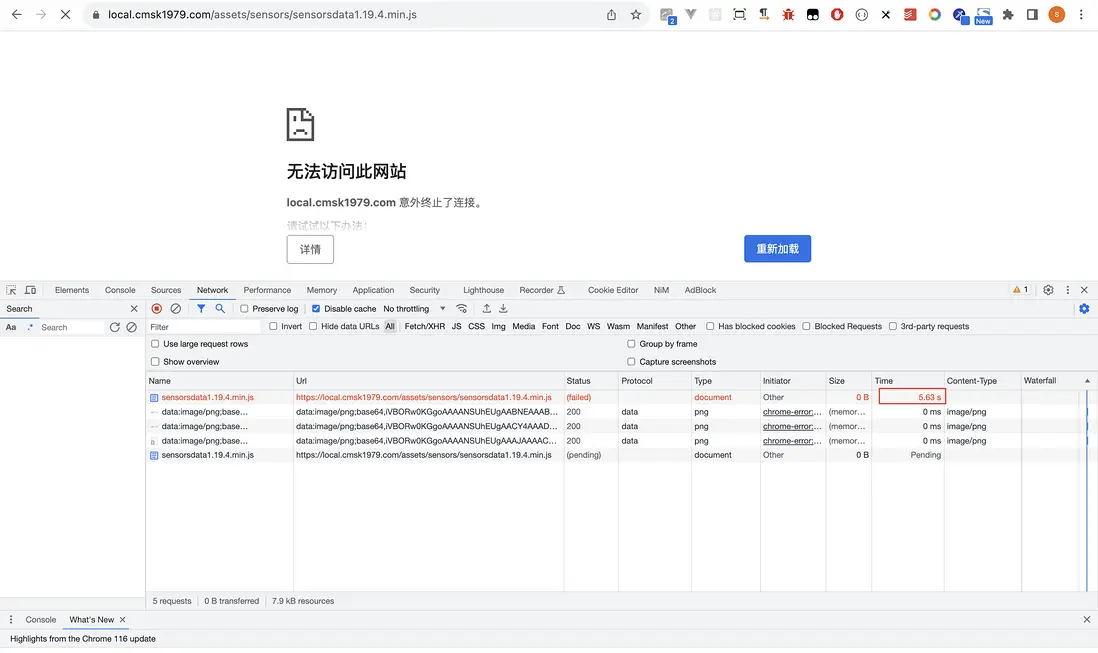Import HAR file with upload arrow
The image size is (1098, 653).
click(x=487, y=309)
